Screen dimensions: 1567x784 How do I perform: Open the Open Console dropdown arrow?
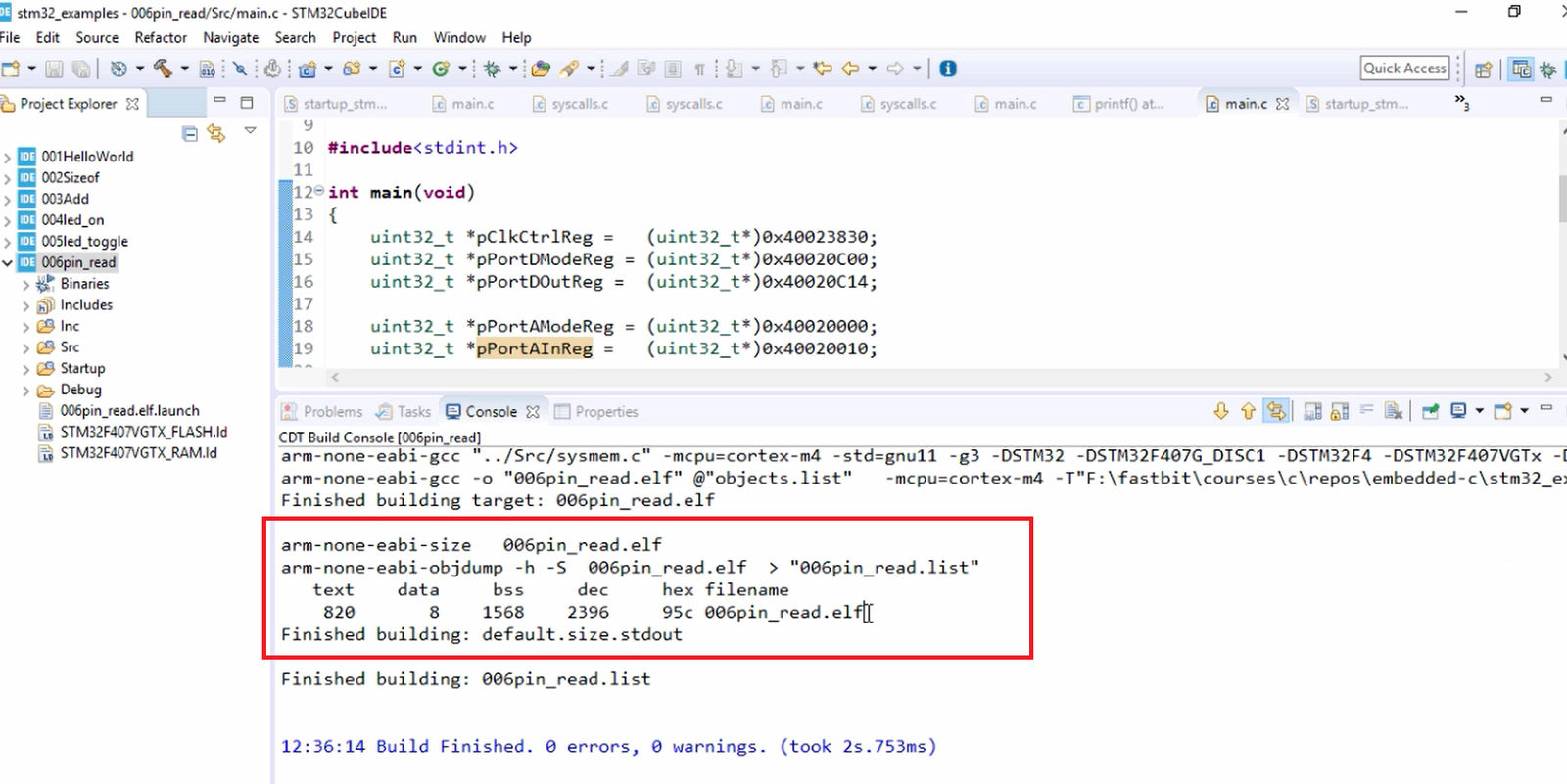click(1524, 411)
